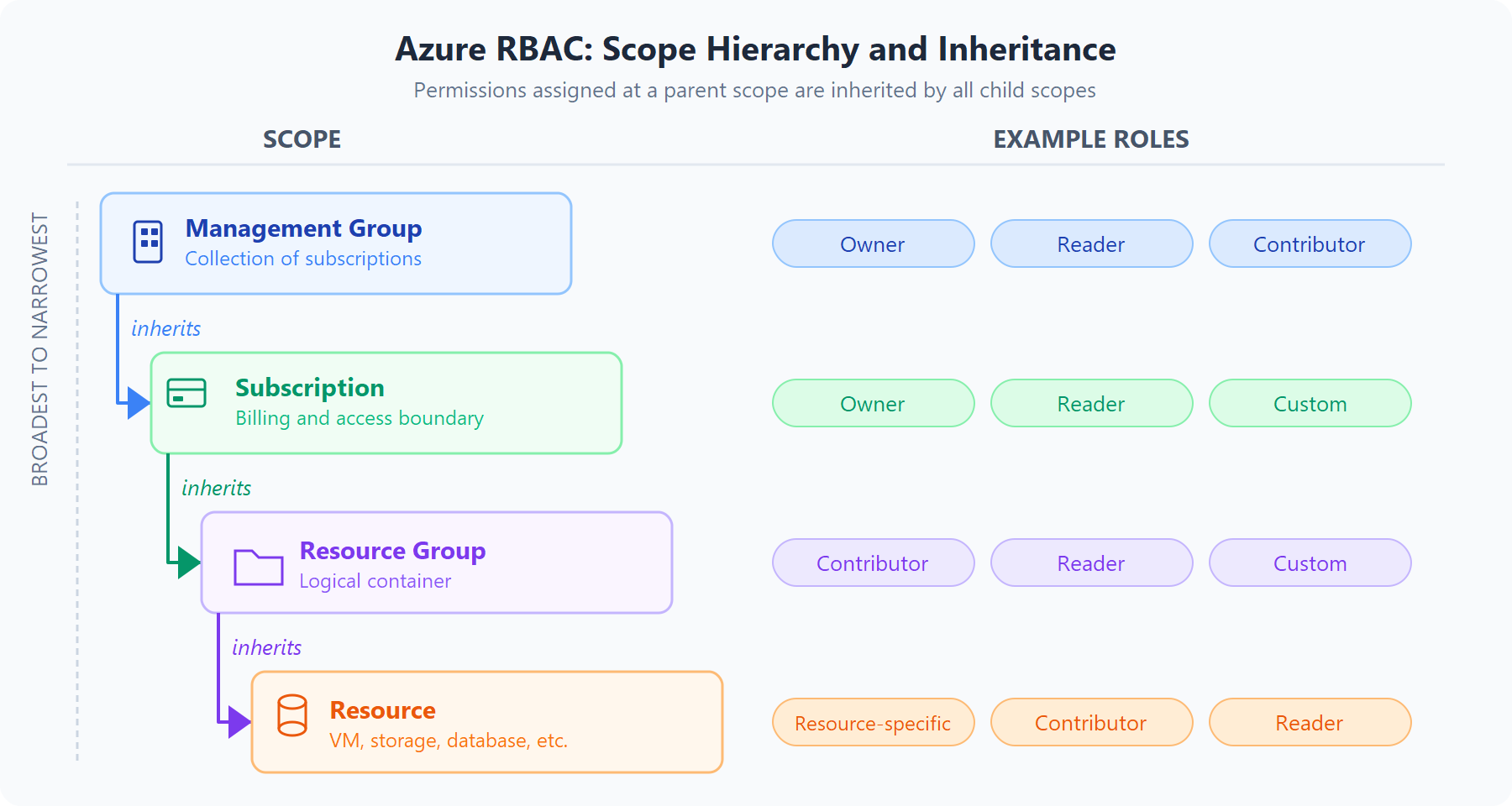The image size is (1512, 806).
Task: Choose the green Owner role pill for Subscription
Action: pyautogui.click(x=874, y=403)
